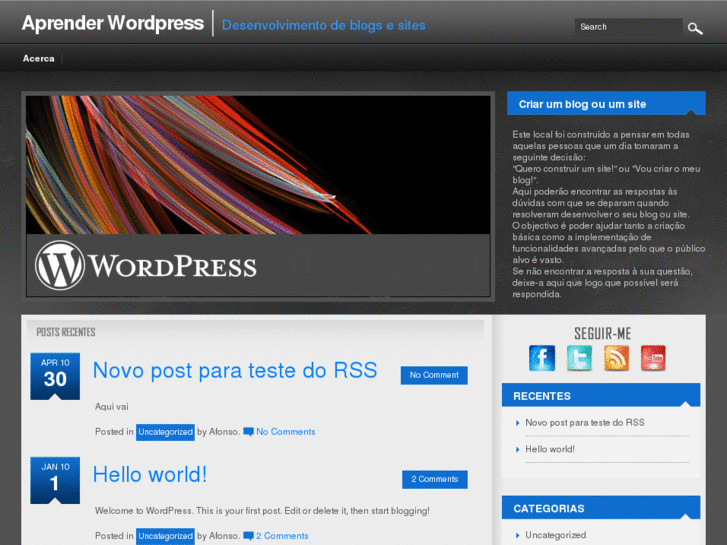Viewport: 727px width, 545px height.
Task: Open the RSS feed icon
Action: click(617, 358)
